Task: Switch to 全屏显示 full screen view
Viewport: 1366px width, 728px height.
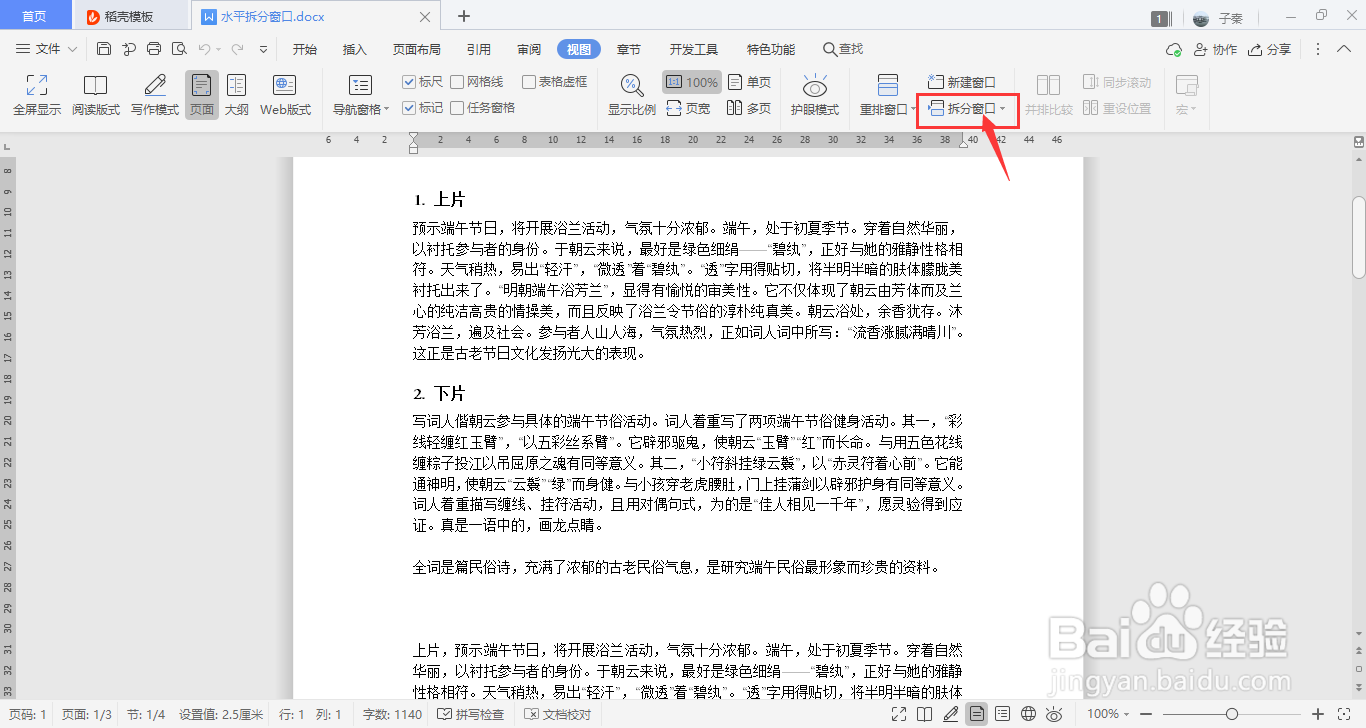Action: point(36,95)
